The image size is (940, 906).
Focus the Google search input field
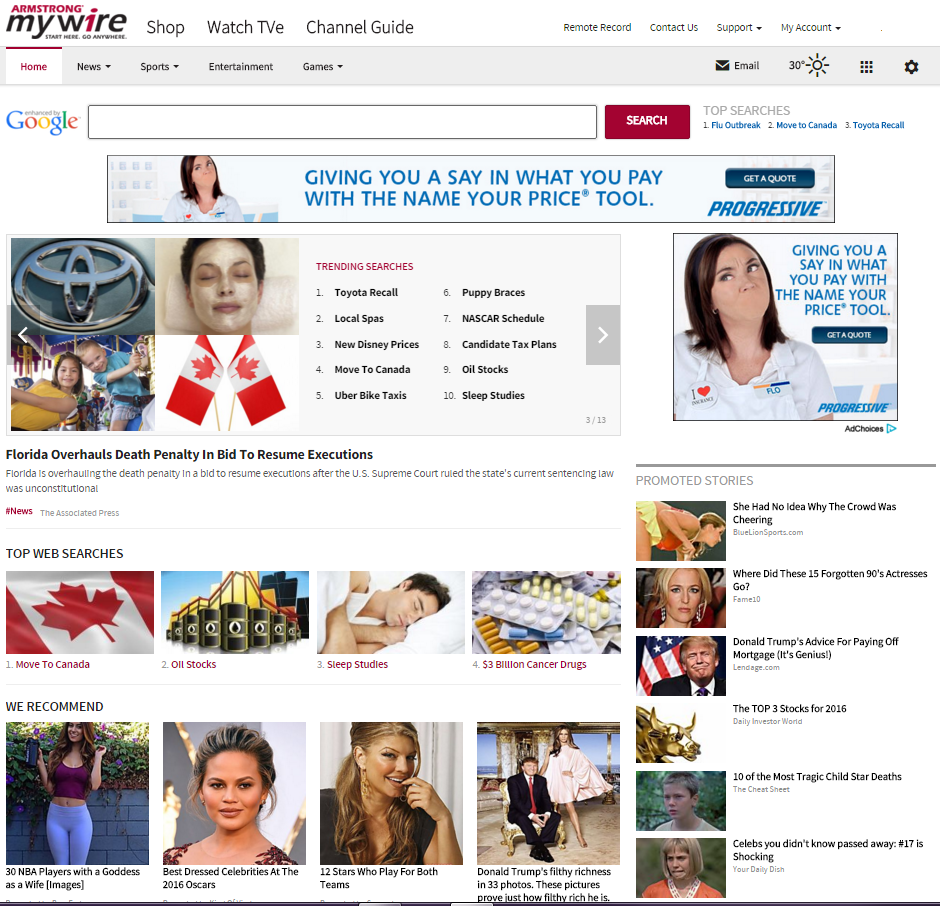pyautogui.click(x=342, y=122)
